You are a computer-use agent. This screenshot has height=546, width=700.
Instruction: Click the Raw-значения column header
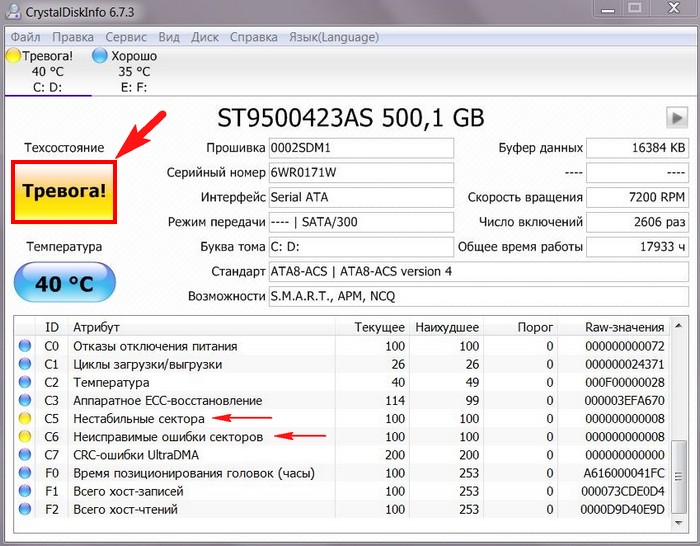click(x=624, y=327)
